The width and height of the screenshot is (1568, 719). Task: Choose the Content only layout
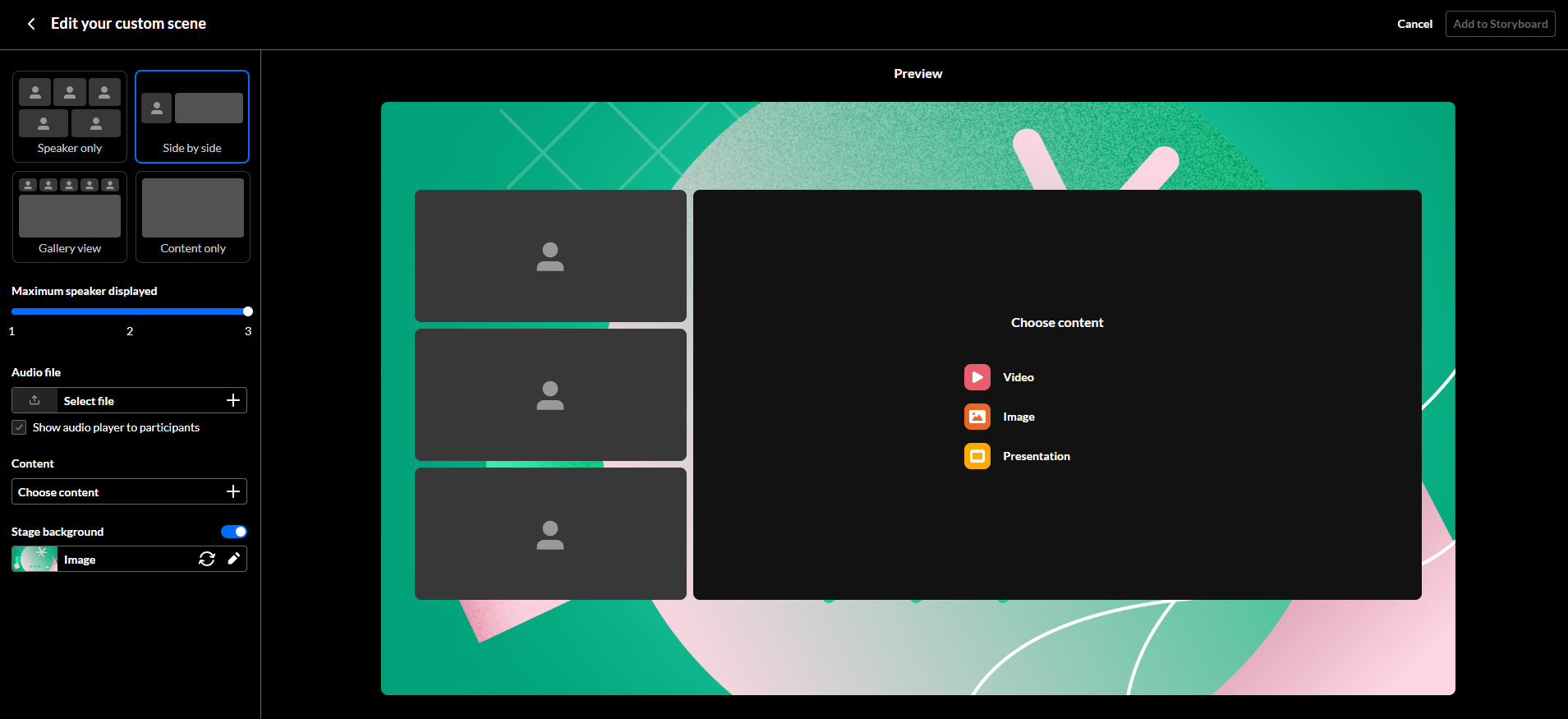coord(193,217)
